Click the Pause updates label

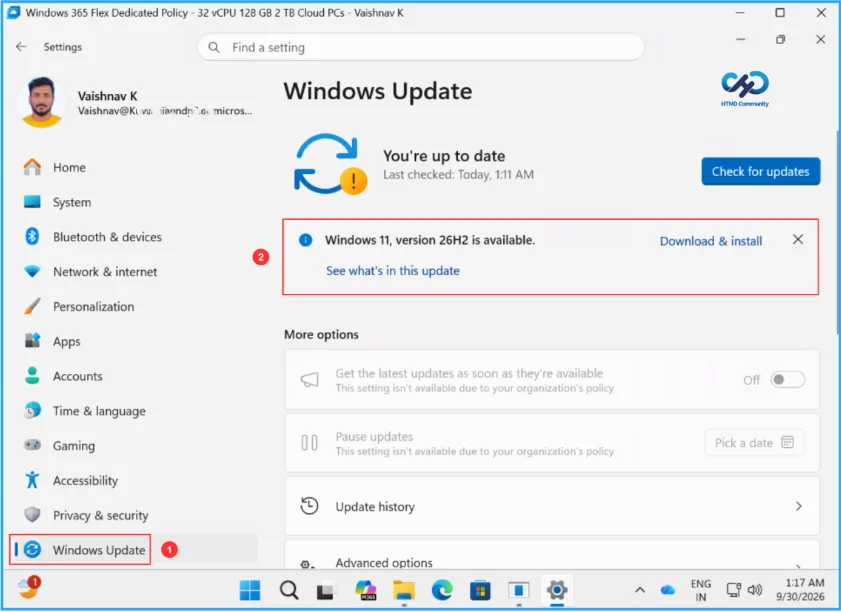374,437
